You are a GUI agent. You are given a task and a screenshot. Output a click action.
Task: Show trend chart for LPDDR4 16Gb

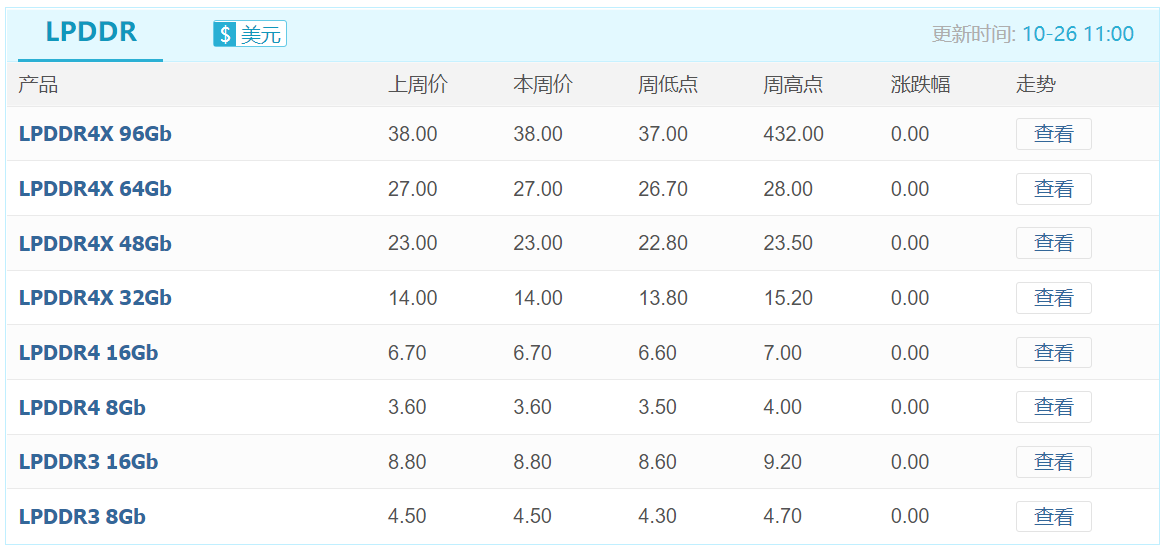click(x=1054, y=352)
